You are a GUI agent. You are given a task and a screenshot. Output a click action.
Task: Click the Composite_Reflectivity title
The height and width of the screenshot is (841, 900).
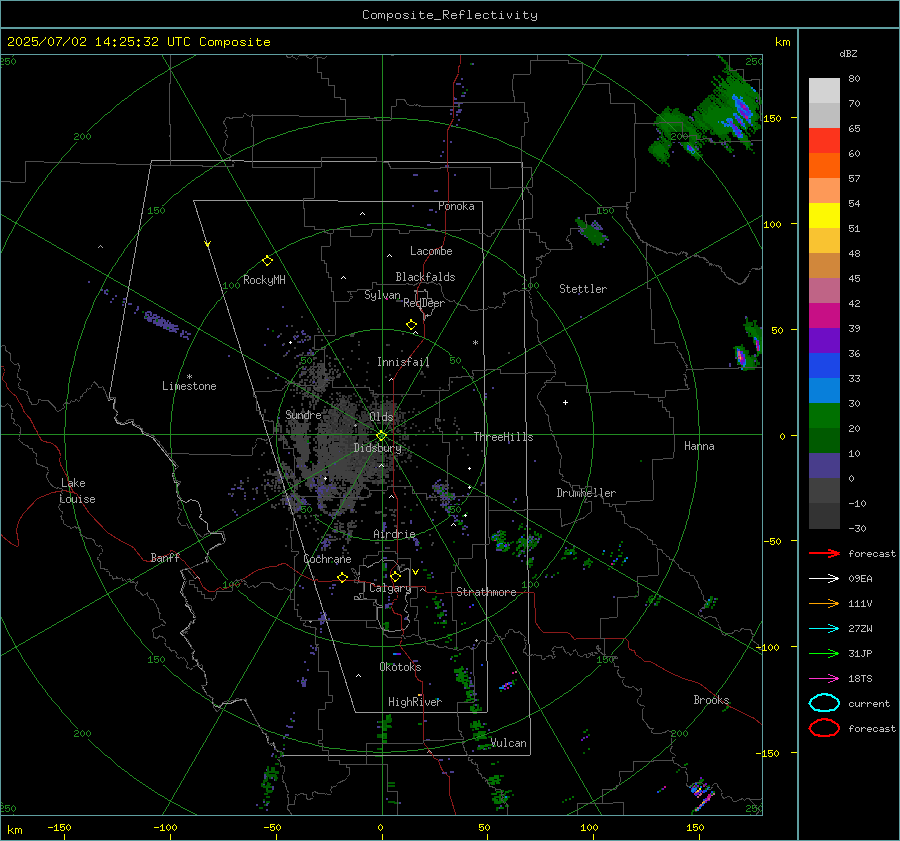(449, 15)
